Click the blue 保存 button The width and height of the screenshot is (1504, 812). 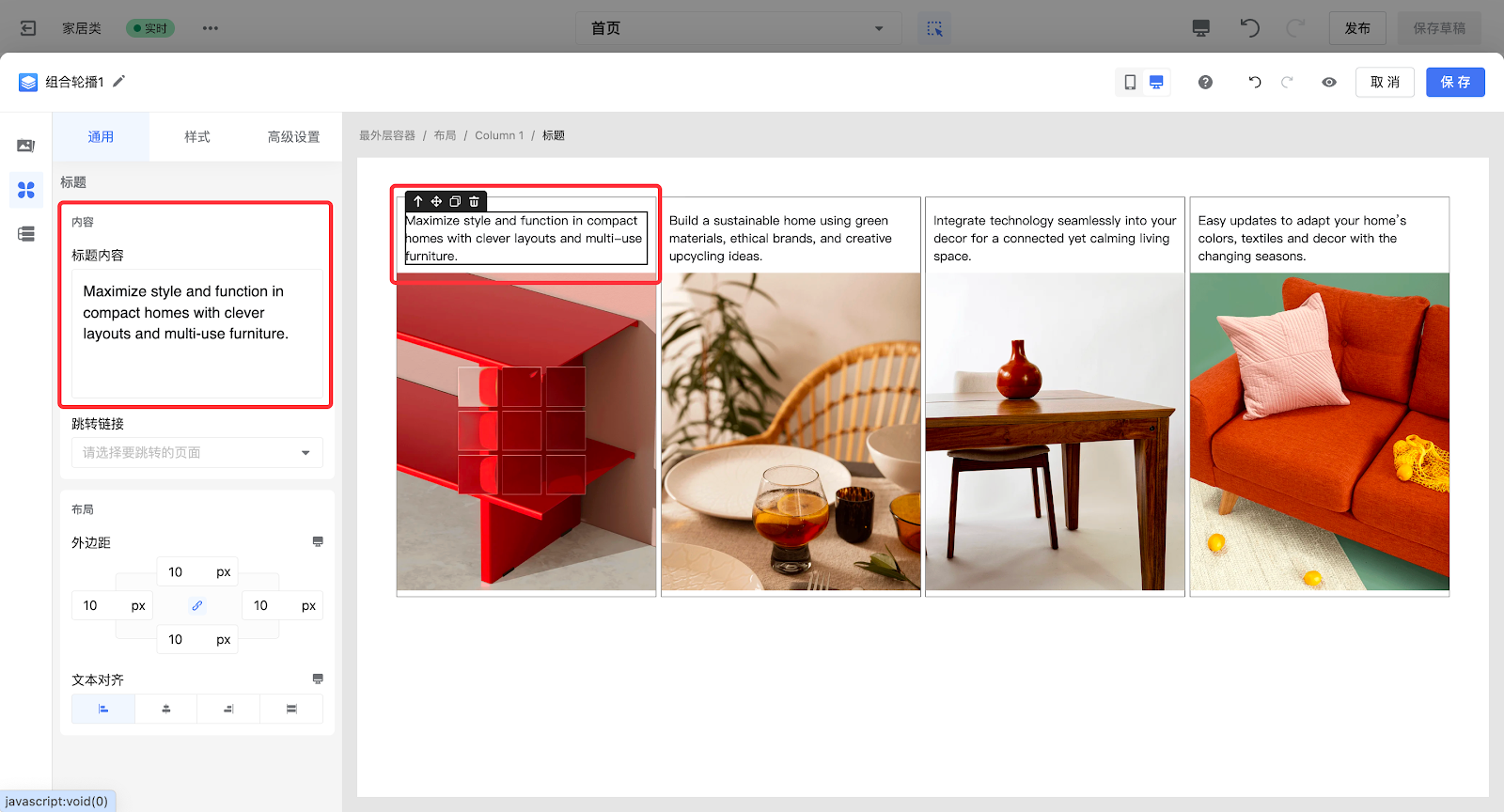1455,83
